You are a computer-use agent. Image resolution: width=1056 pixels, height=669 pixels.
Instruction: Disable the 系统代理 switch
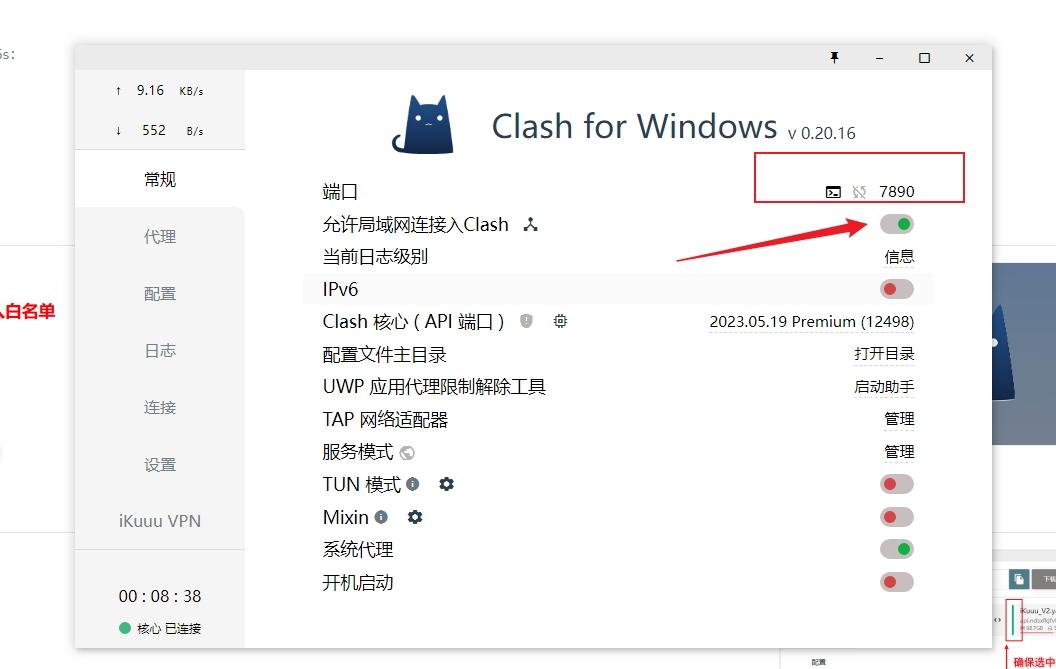897,549
